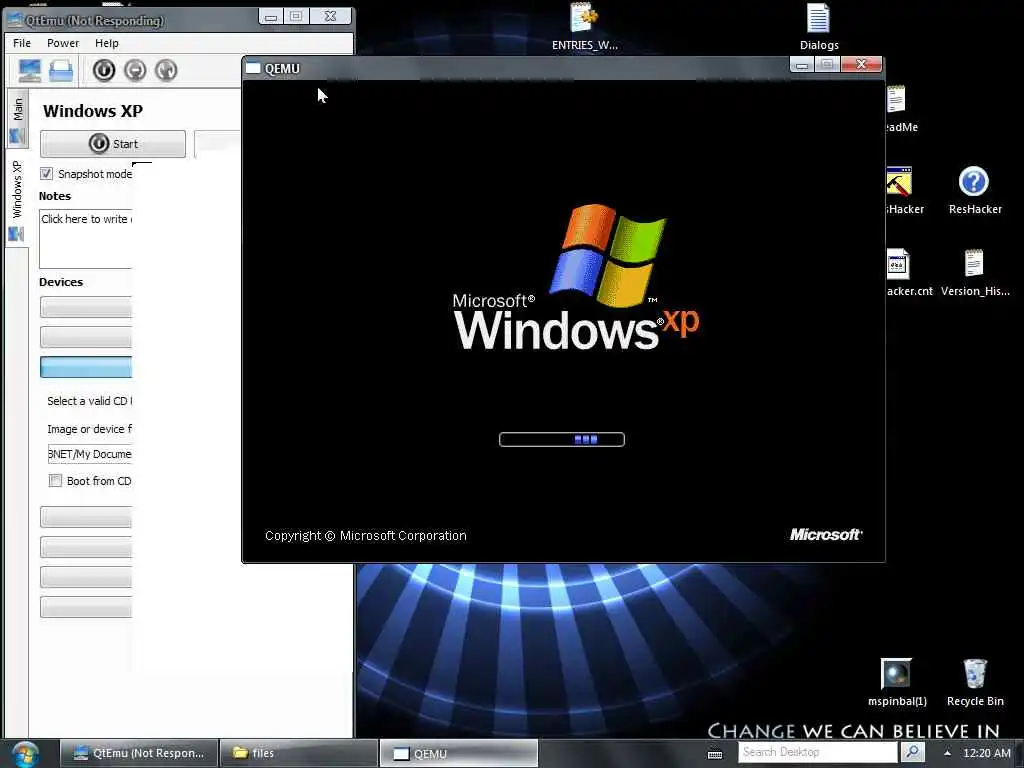Open the Help menu in QtEmu
The image size is (1024, 768).
[106, 43]
